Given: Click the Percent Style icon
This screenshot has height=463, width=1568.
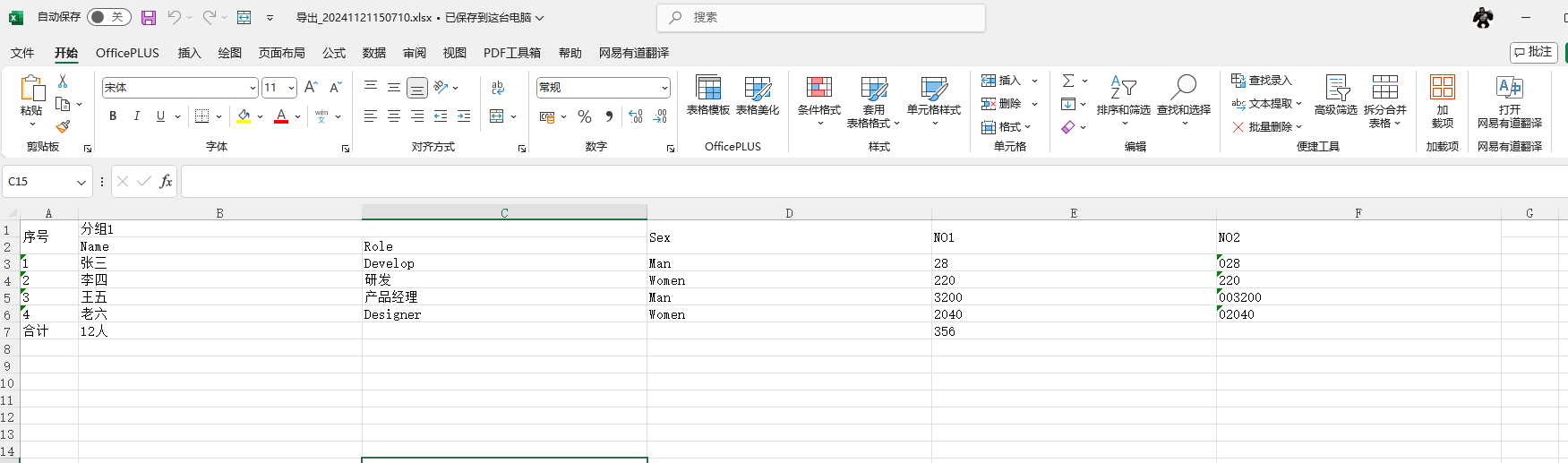Looking at the screenshot, I should (585, 116).
